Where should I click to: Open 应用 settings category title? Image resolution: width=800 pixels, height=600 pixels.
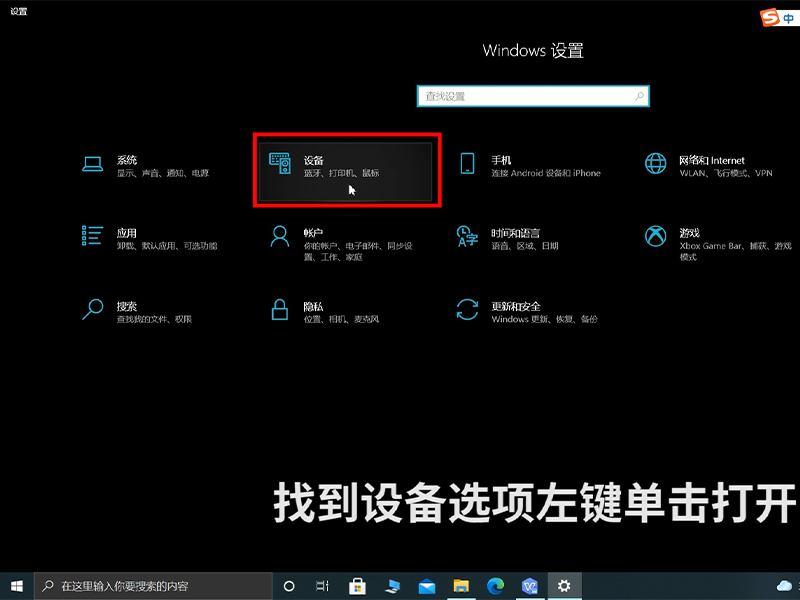point(127,233)
